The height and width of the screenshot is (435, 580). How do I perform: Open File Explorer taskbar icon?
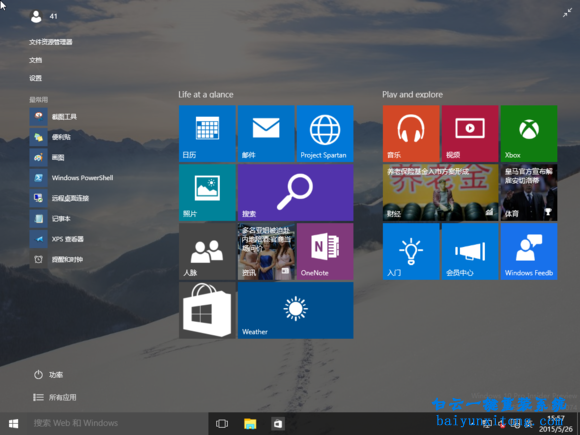(x=250, y=424)
